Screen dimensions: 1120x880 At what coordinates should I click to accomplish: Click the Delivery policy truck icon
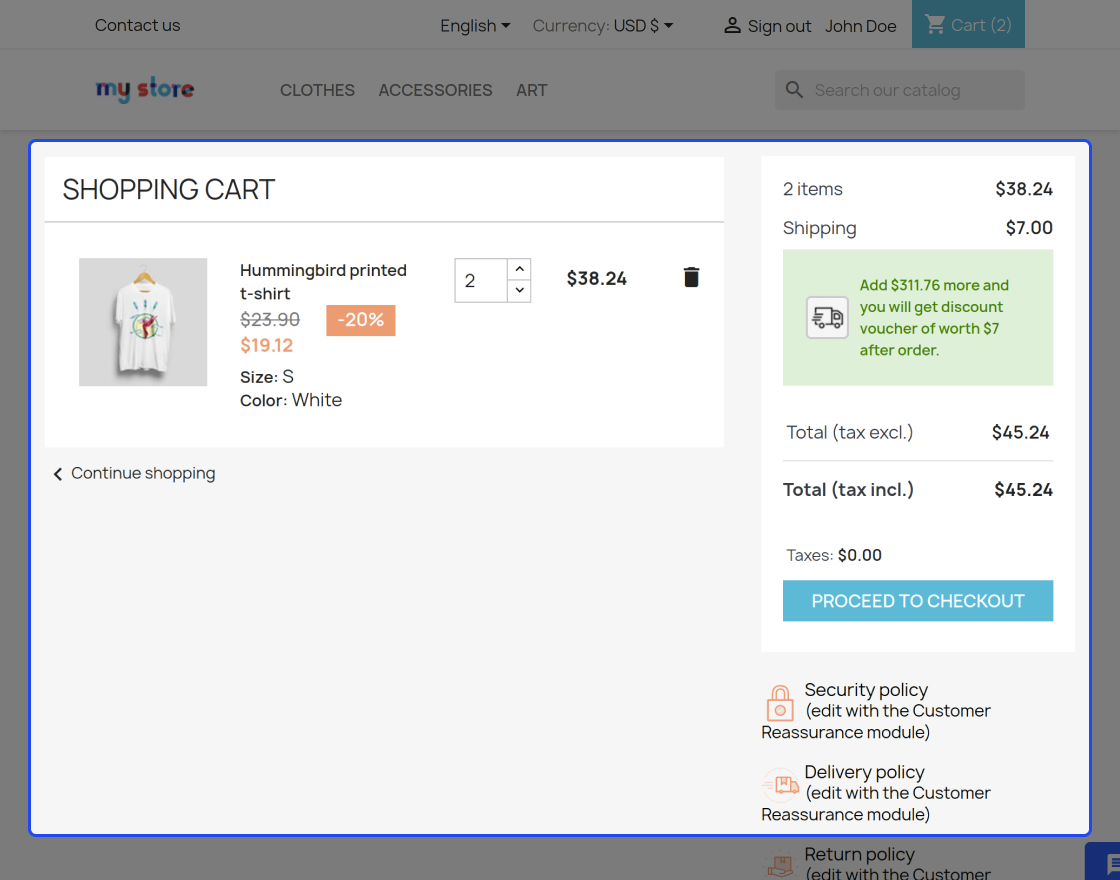point(779,785)
